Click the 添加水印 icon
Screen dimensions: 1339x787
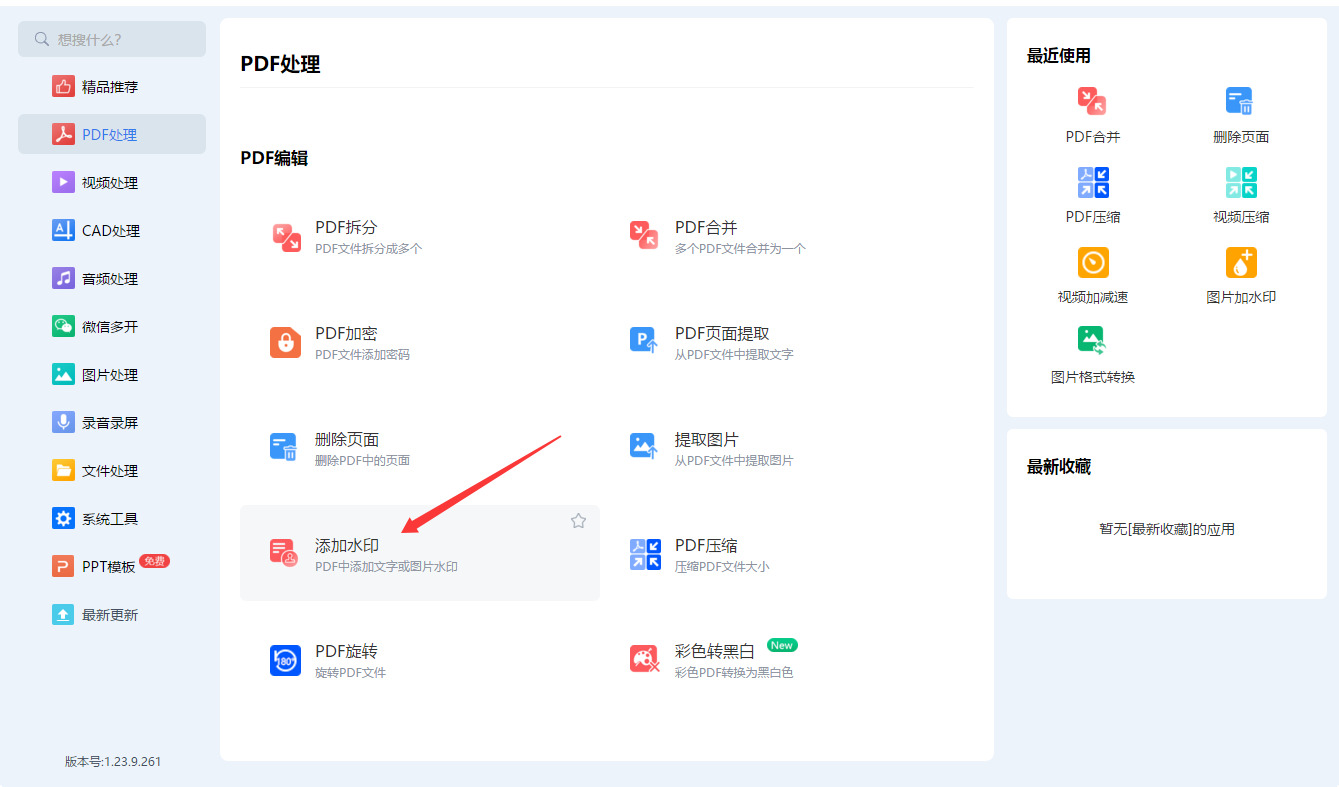point(285,553)
